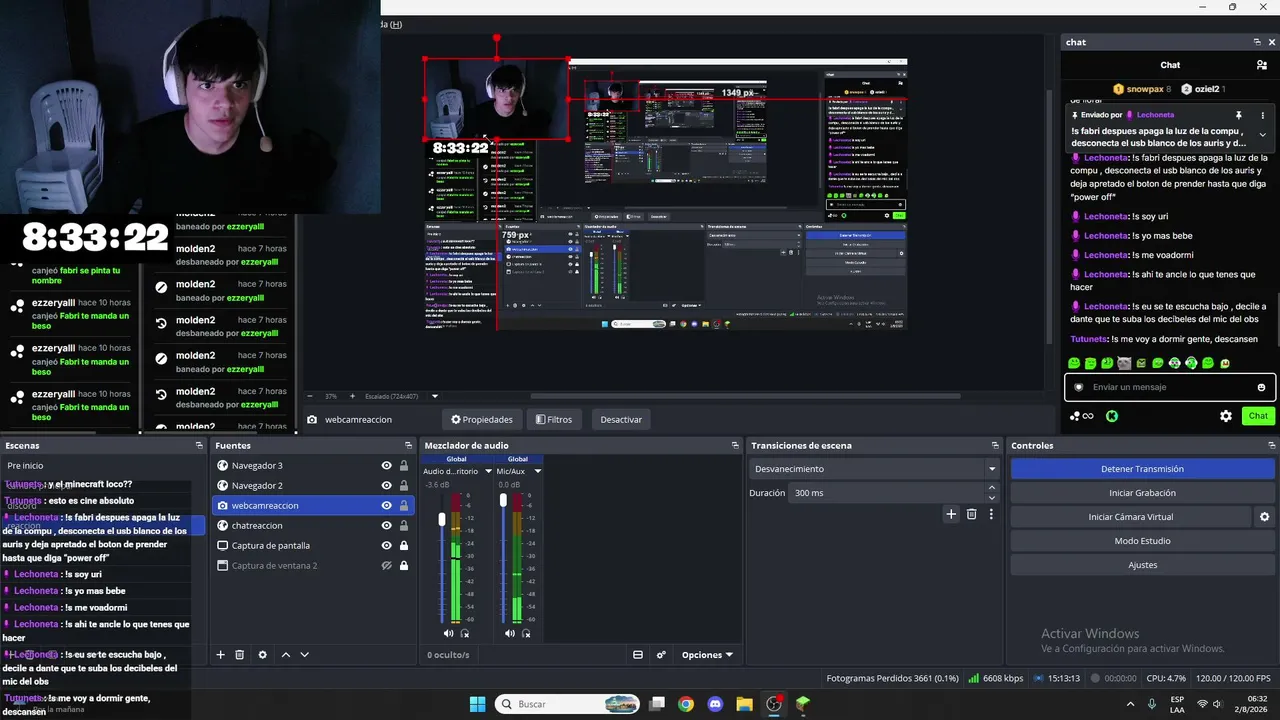Open Discord from the taskbar

click(x=715, y=704)
